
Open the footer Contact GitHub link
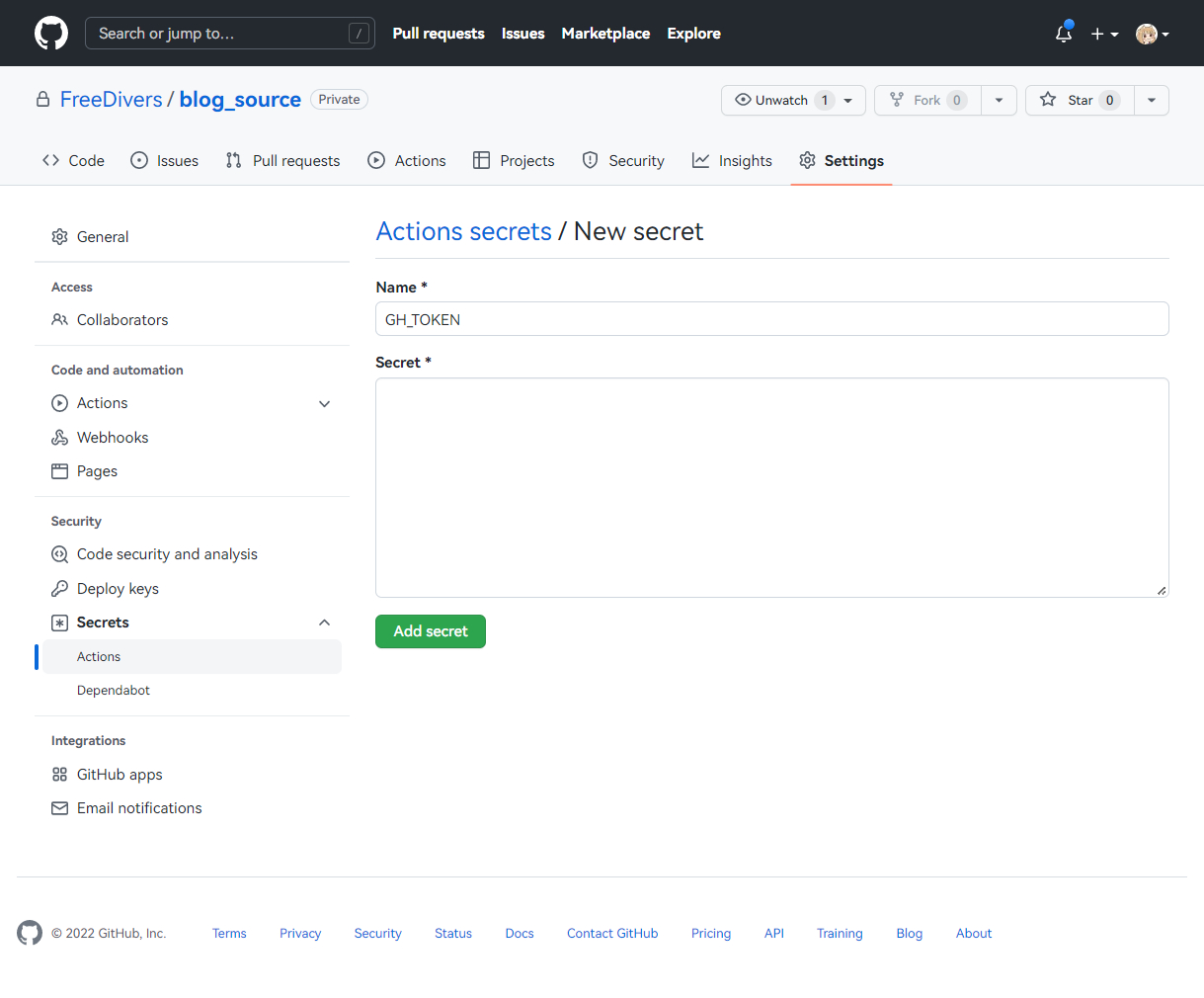point(612,934)
